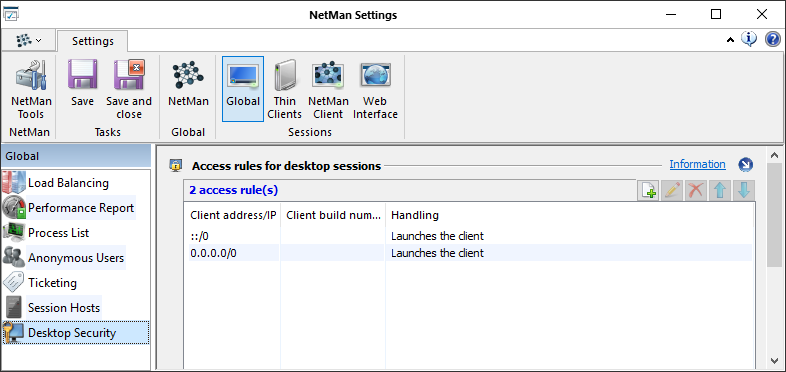
Task: Select Desktop Security in sidebar
Action: point(76,333)
